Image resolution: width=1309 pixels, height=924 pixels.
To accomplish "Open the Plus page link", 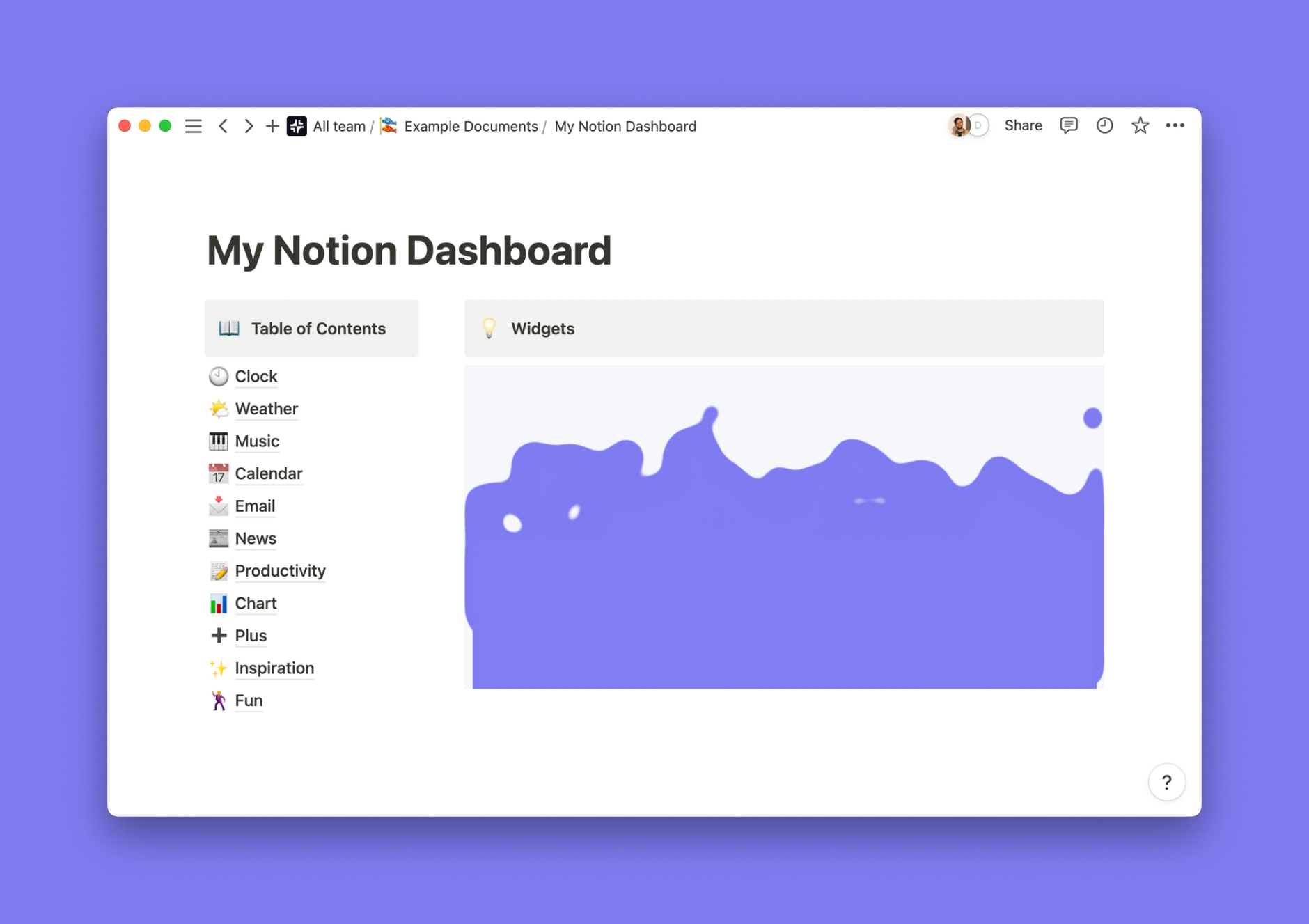I will pyautogui.click(x=251, y=636).
